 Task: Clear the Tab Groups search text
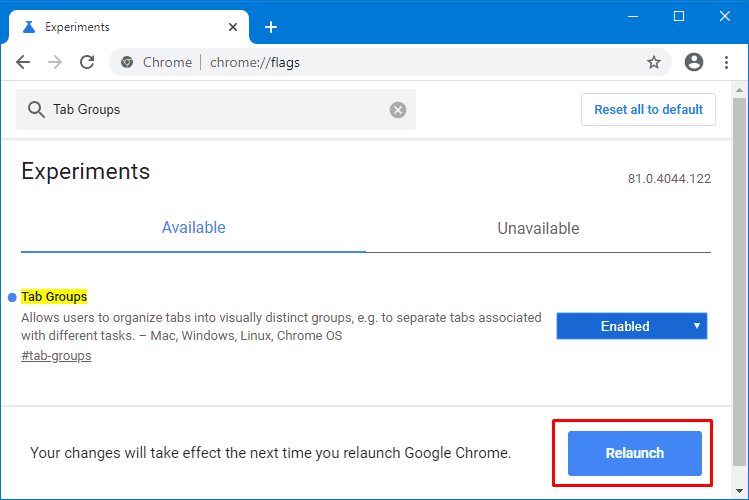point(397,110)
